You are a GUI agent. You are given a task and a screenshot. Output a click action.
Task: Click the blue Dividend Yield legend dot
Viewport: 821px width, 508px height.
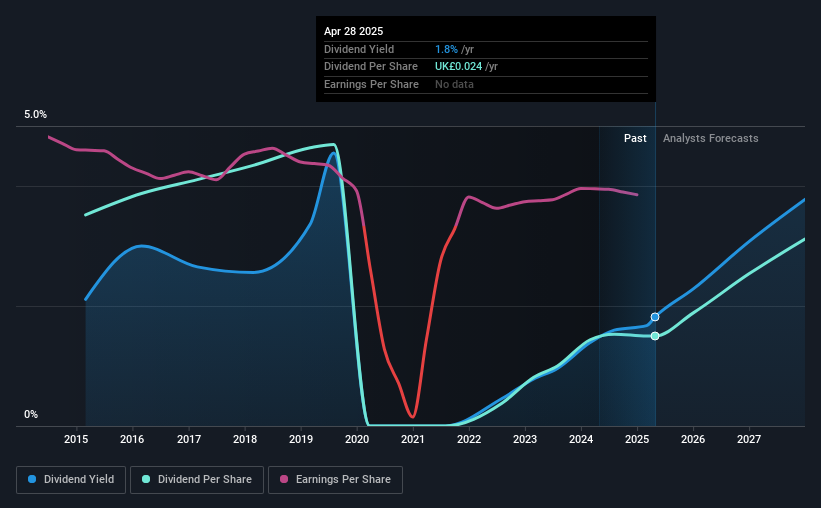(32, 479)
